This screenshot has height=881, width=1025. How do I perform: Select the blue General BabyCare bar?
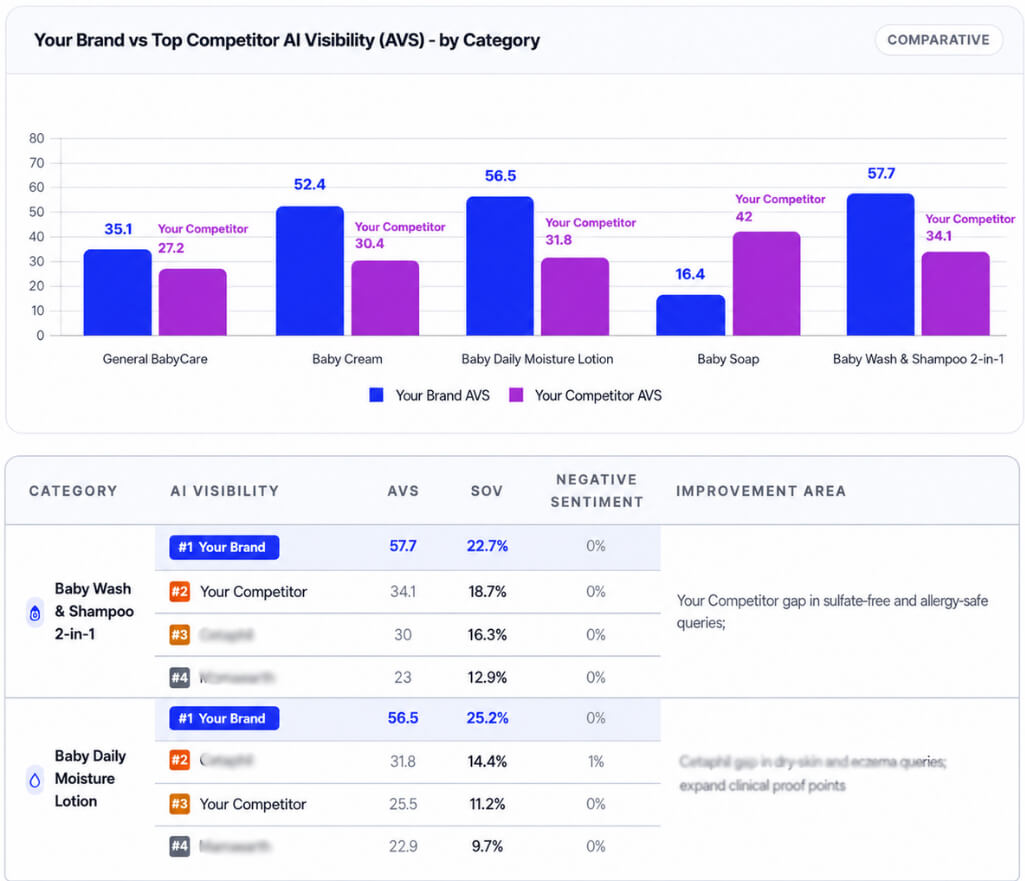coord(118,292)
